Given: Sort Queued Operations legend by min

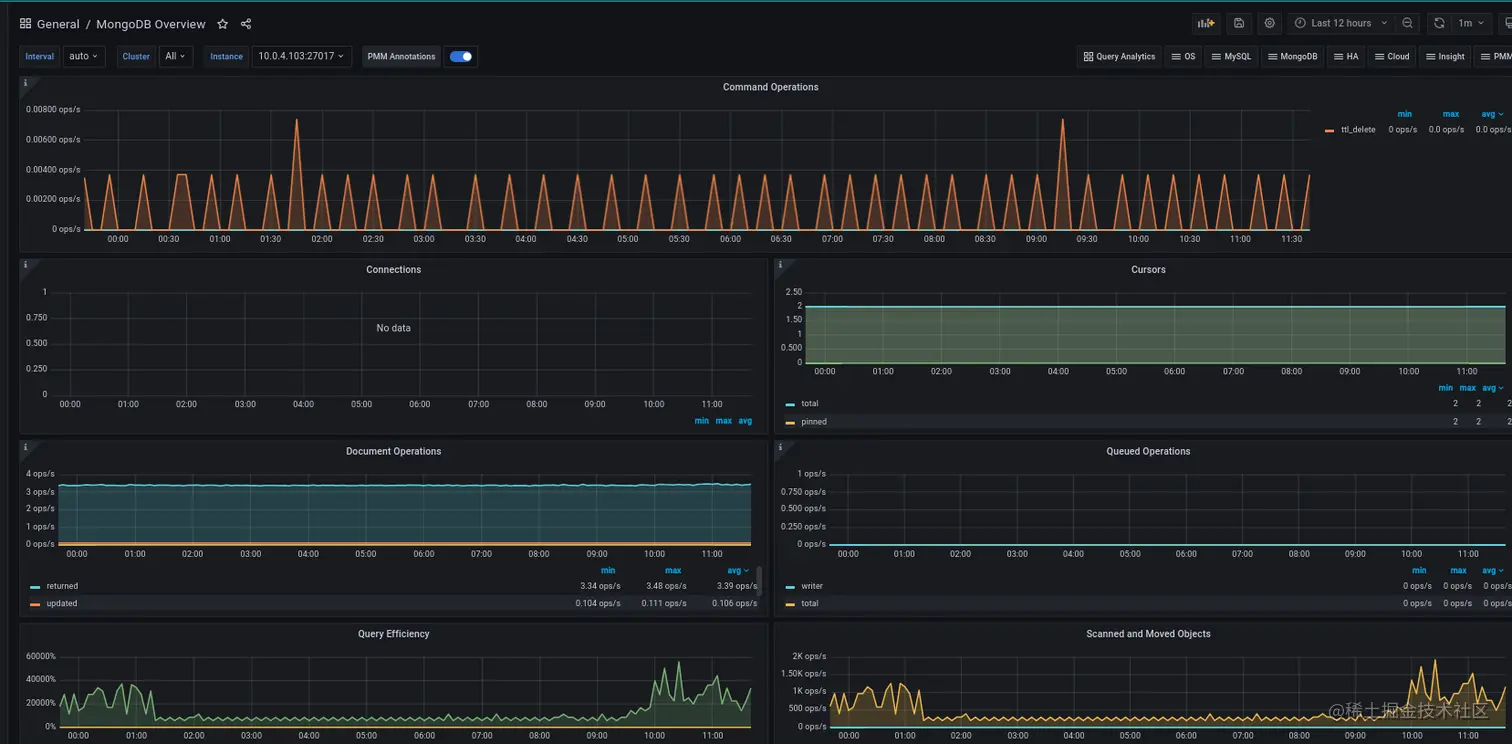Looking at the screenshot, I should pyautogui.click(x=1419, y=570).
